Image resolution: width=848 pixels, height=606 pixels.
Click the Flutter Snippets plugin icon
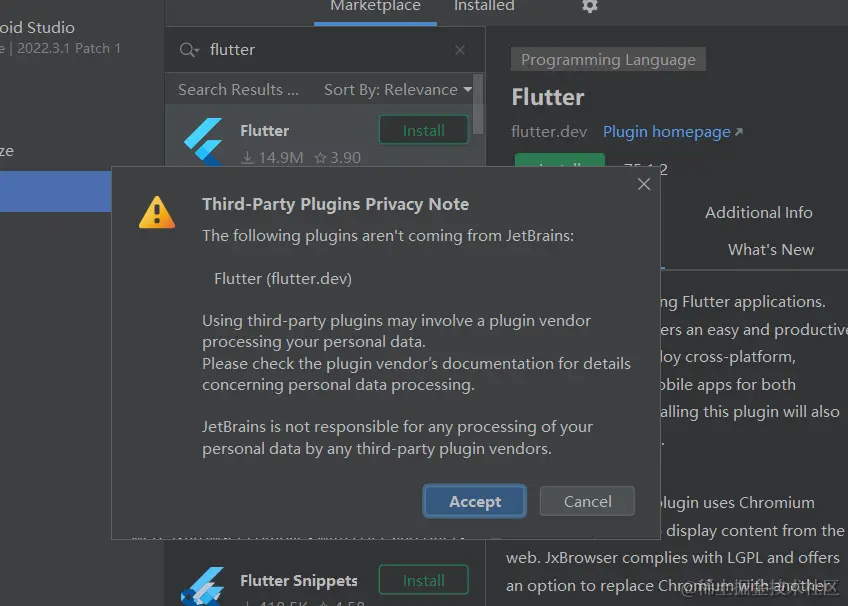coord(205,585)
